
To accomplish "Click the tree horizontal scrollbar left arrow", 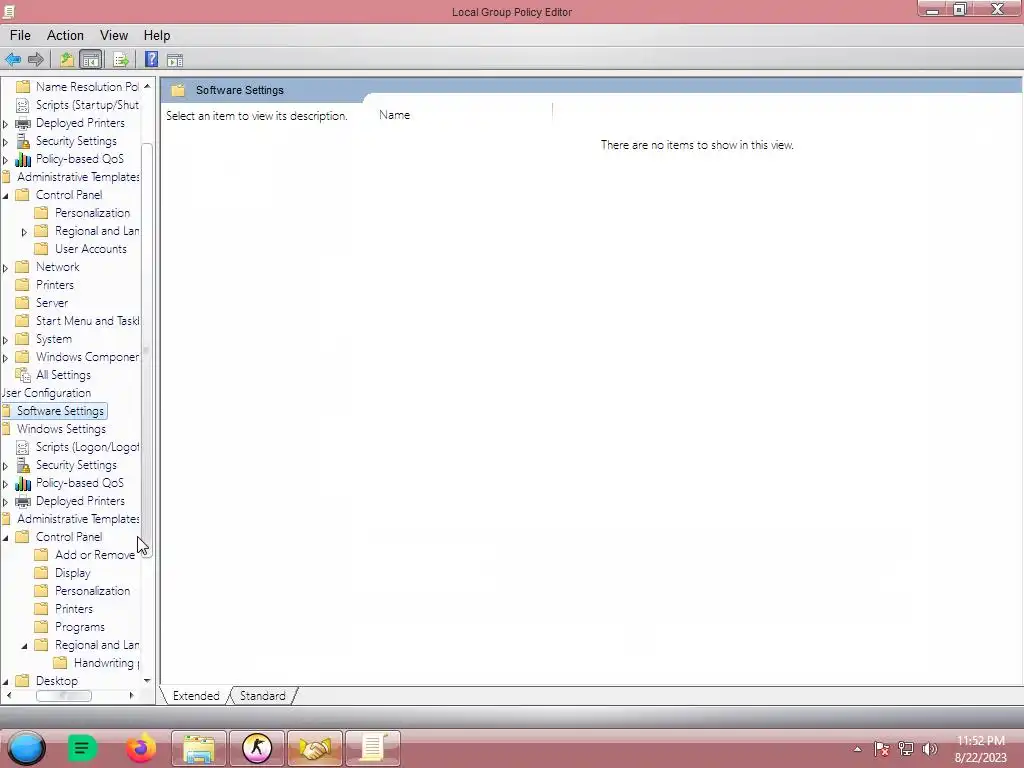I will pos(8,696).
